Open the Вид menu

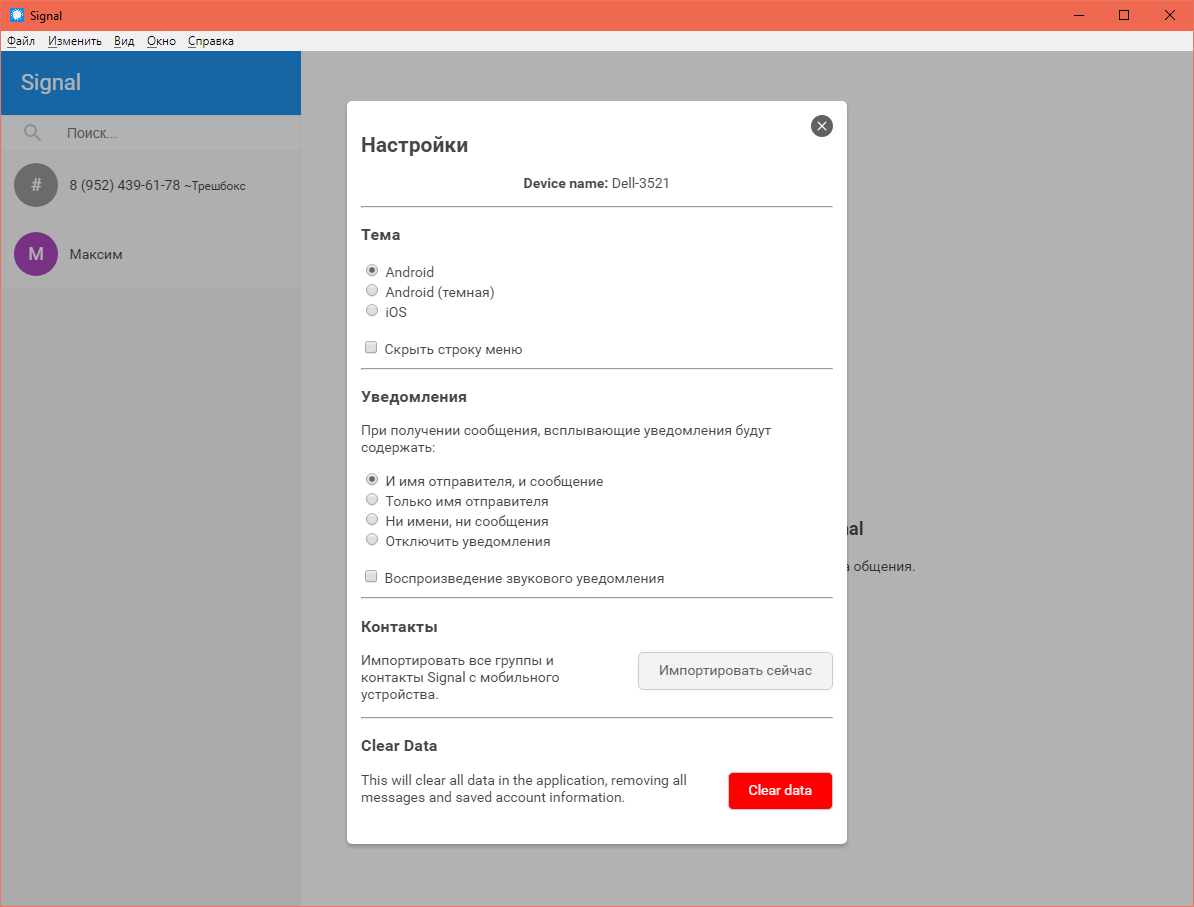pos(124,41)
